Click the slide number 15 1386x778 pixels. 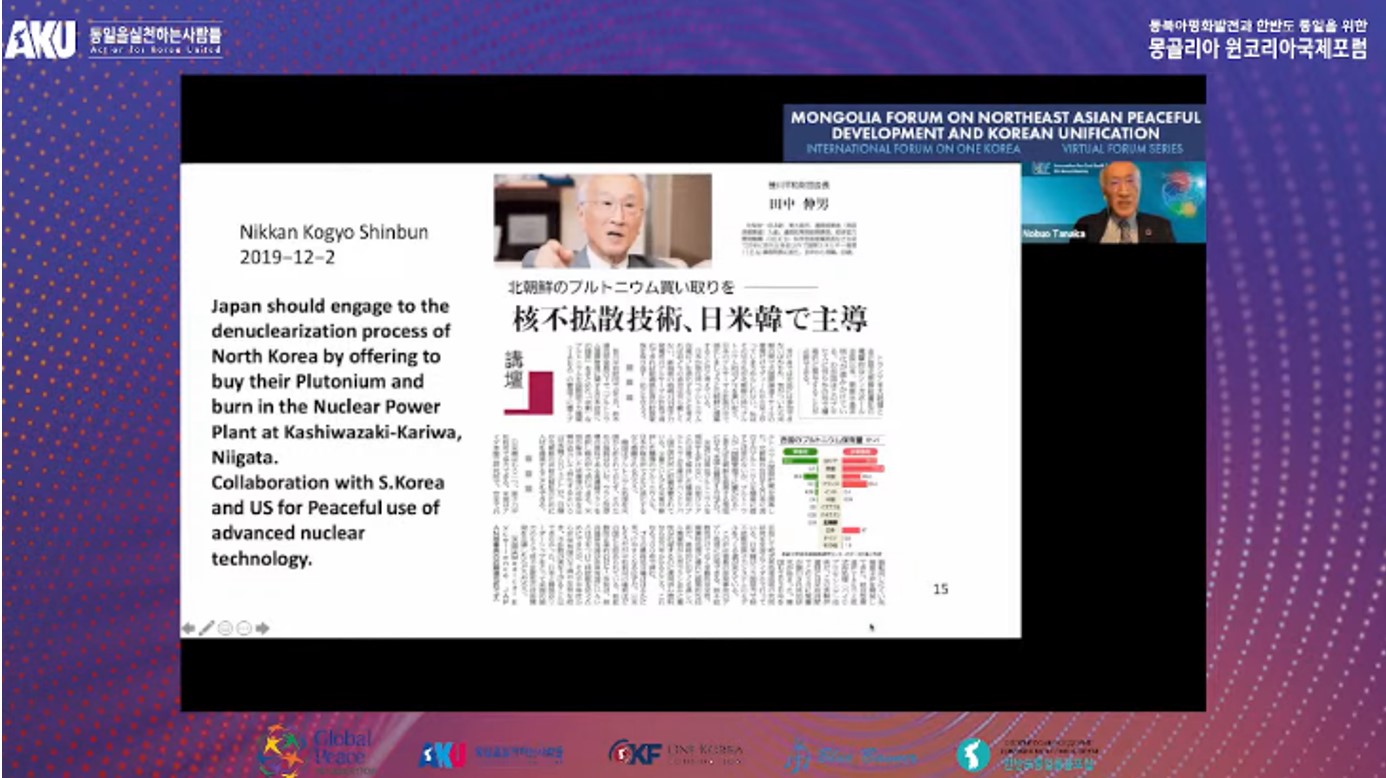coord(940,589)
